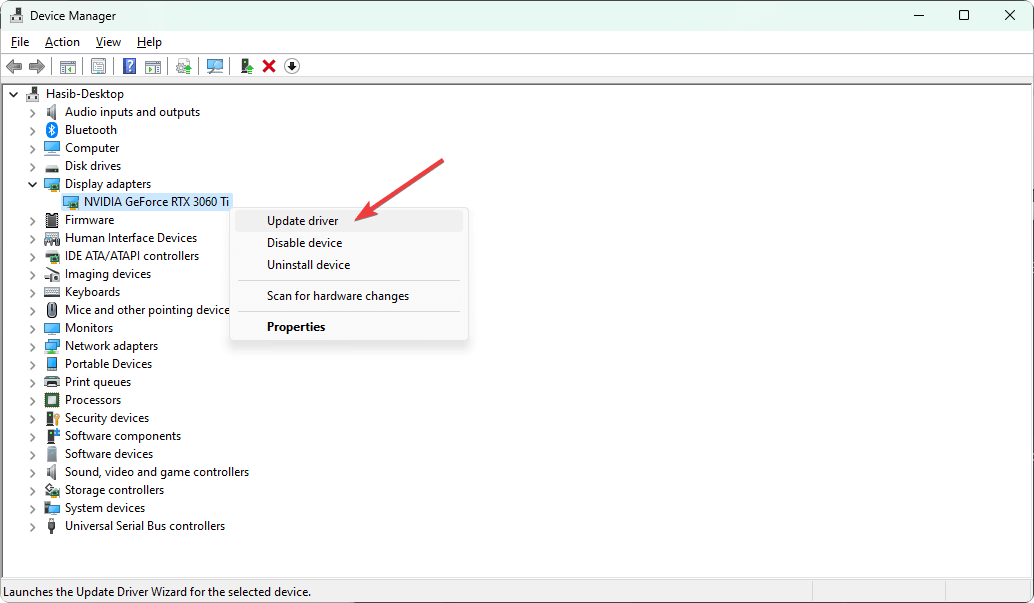The width and height of the screenshot is (1034, 603).
Task: Click the Print queues printer icon
Action: point(52,382)
